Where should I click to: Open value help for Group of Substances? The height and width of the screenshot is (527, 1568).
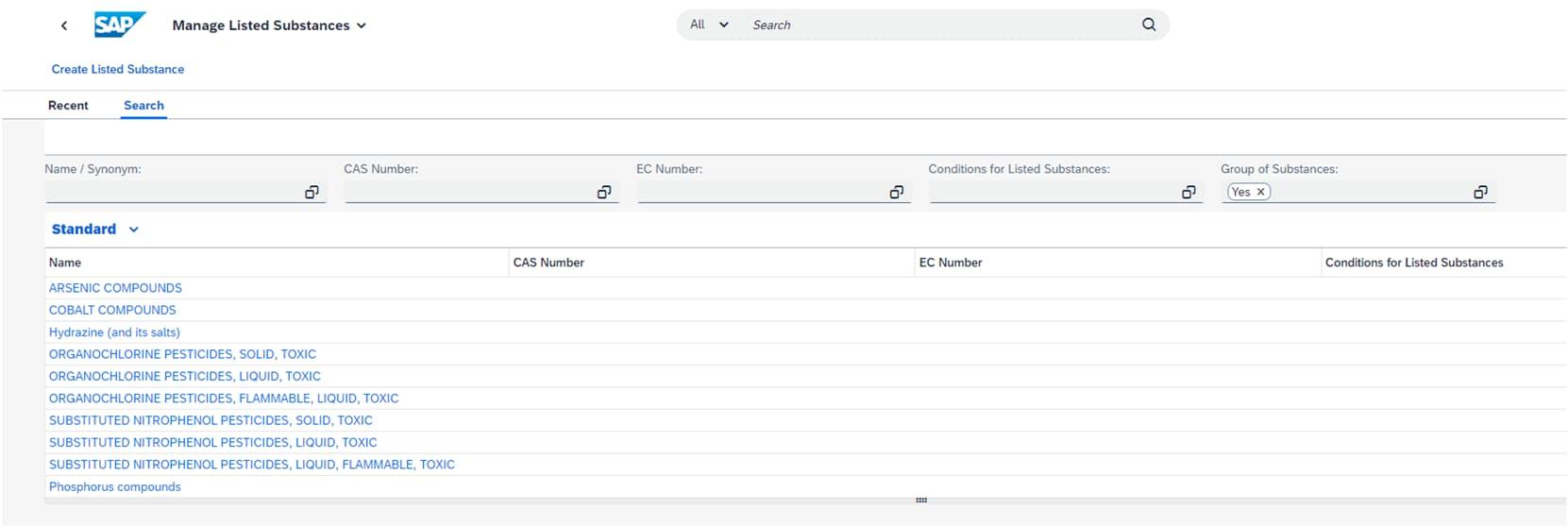pos(1480,192)
